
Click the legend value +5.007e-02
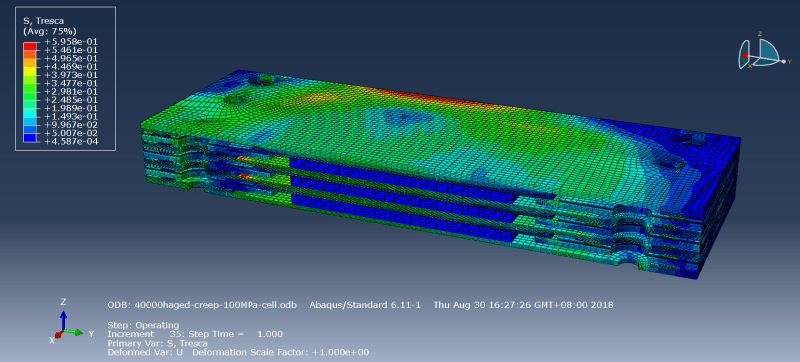(x=72, y=133)
